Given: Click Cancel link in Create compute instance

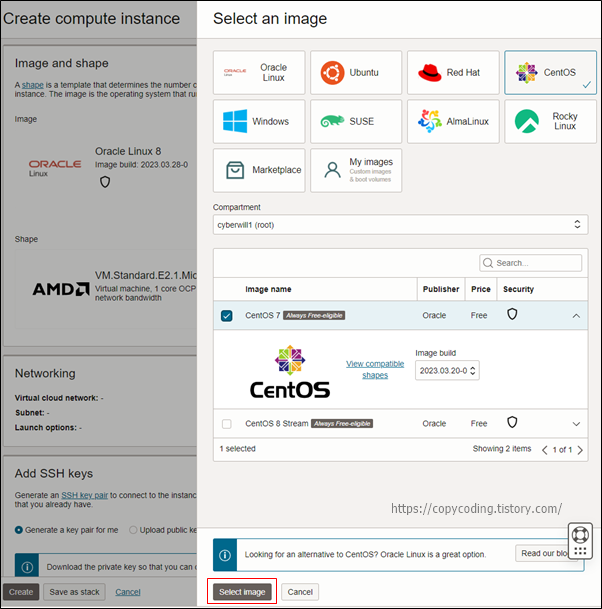Looking at the screenshot, I should pyautogui.click(x=128, y=592).
